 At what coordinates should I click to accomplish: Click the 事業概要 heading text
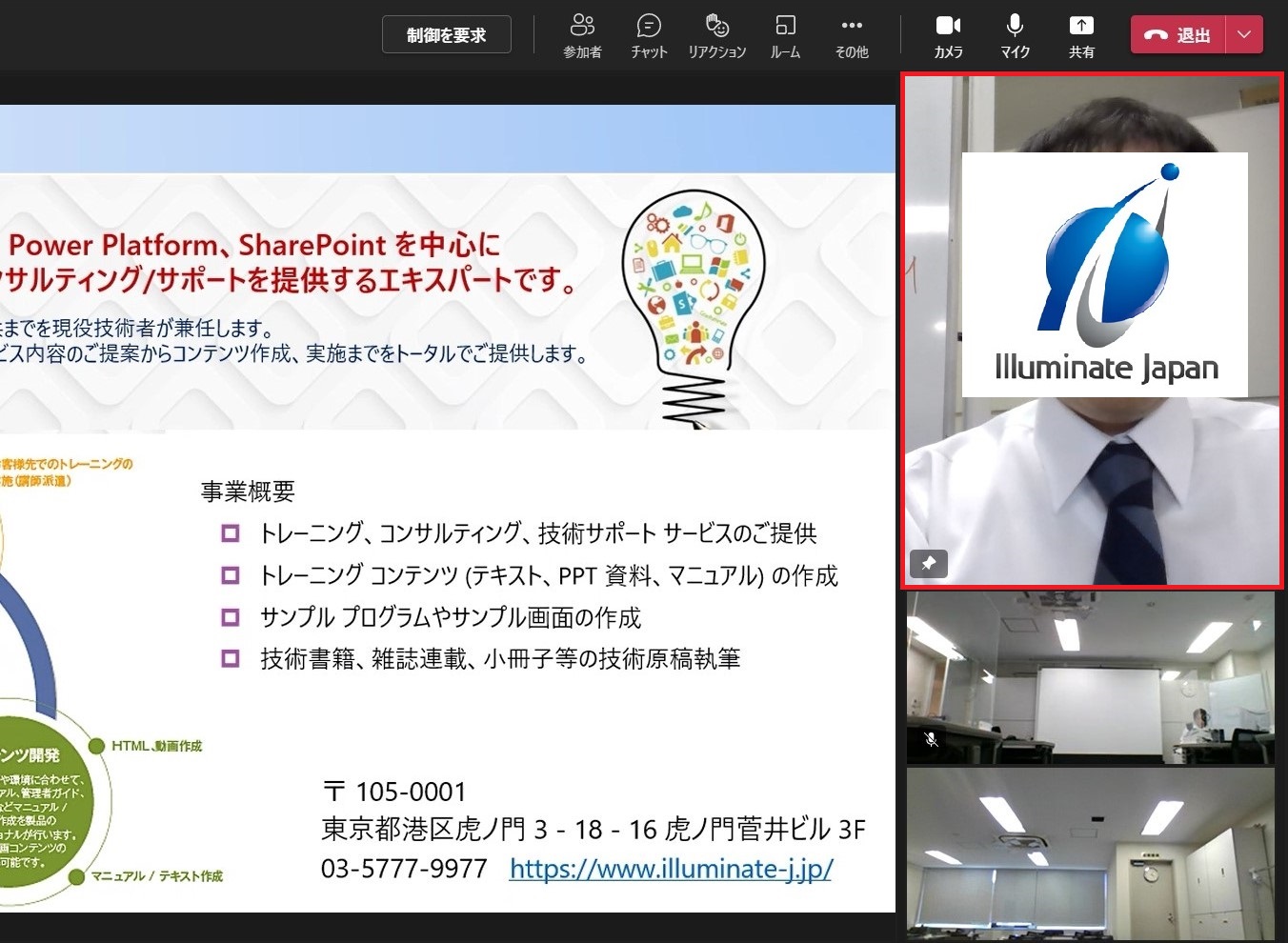point(248,492)
